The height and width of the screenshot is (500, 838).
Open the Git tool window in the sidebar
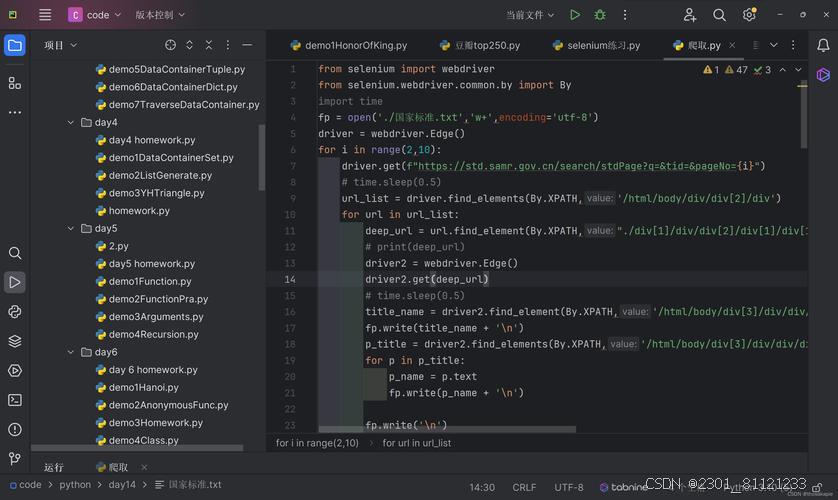pyautogui.click(x=15, y=459)
